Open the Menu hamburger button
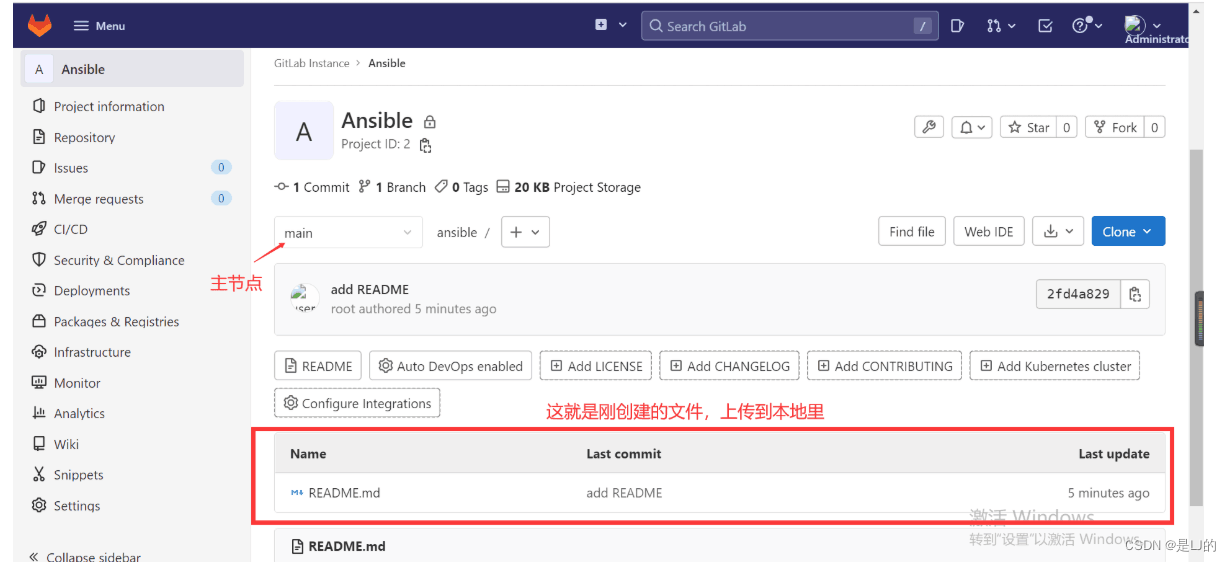 click(100, 26)
